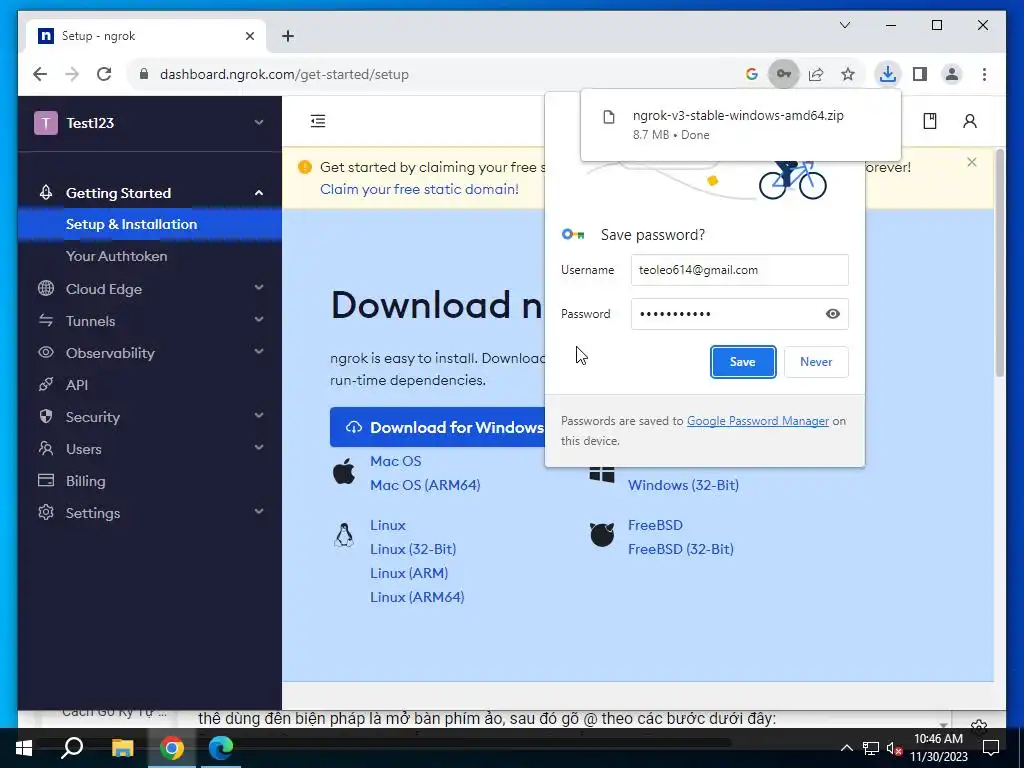Click Mac OS (ARM64) download link
The image size is (1024, 768).
pos(425,485)
